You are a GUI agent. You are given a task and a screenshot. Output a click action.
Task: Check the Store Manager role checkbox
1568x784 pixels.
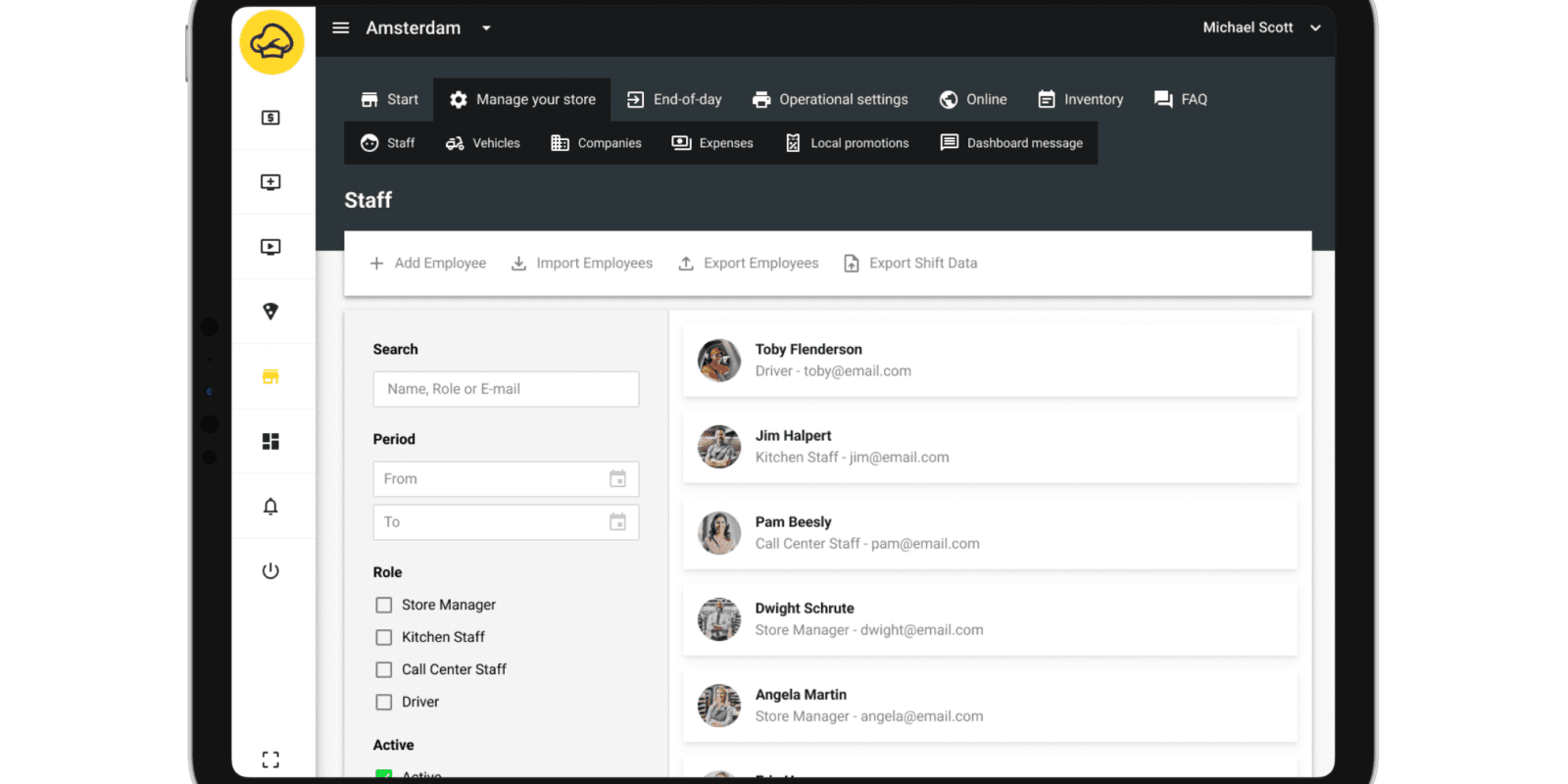[x=384, y=606]
